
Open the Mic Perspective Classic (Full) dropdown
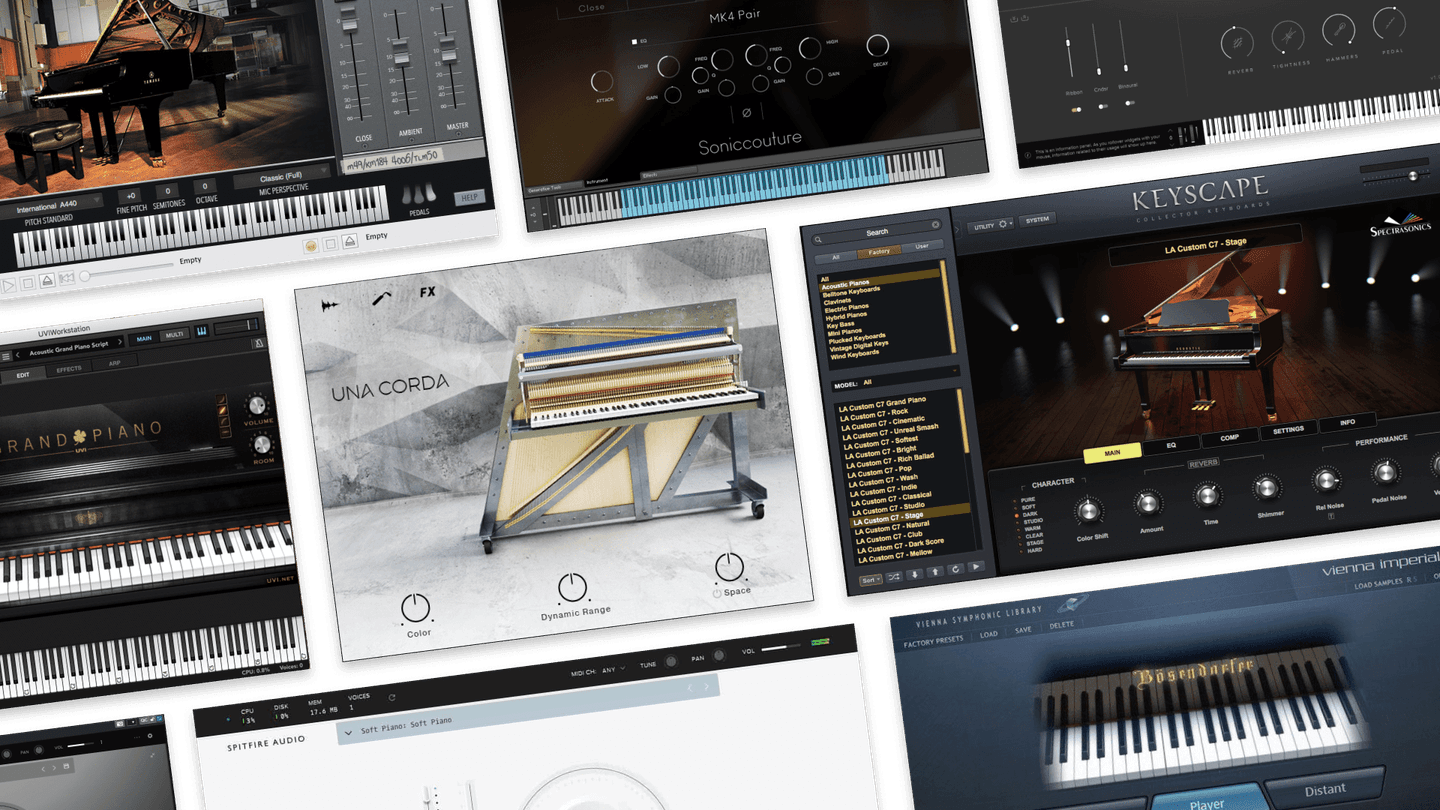281,178
